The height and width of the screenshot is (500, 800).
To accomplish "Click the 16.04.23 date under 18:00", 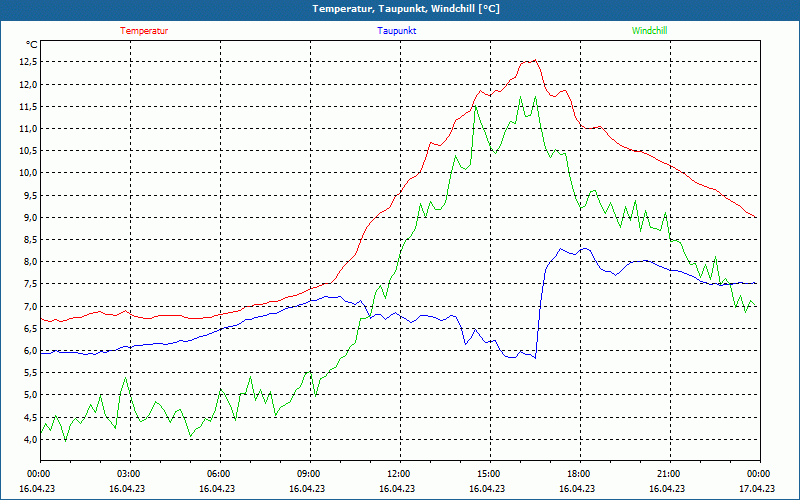I will [x=577, y=488].
